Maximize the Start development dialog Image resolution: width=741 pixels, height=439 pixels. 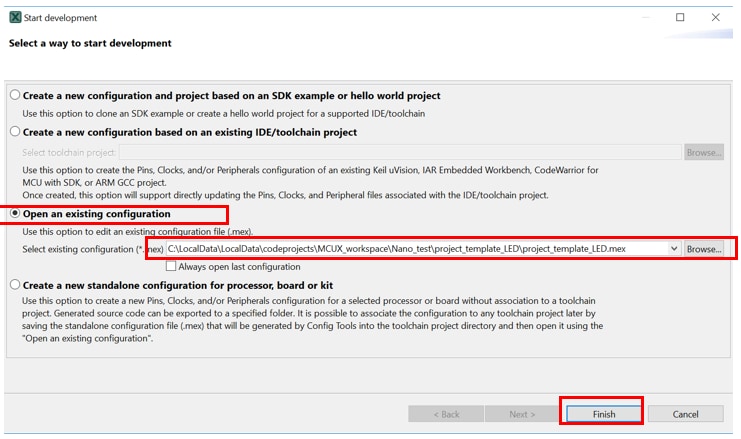pyautogui.click(x=680, y=17)
